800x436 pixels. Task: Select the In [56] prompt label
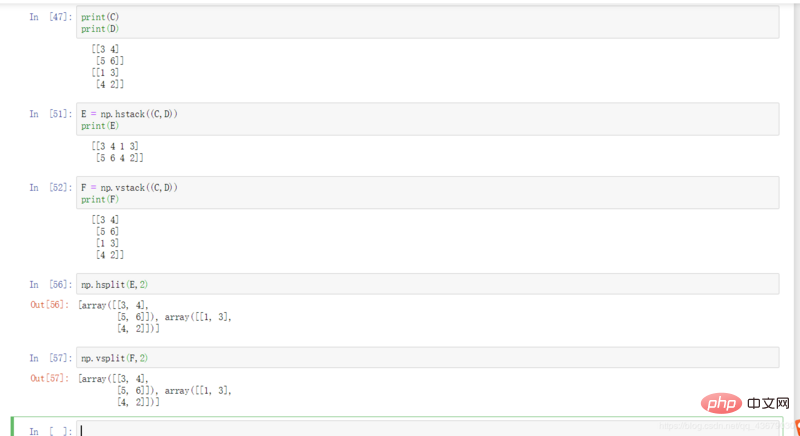tap(51, 284)
